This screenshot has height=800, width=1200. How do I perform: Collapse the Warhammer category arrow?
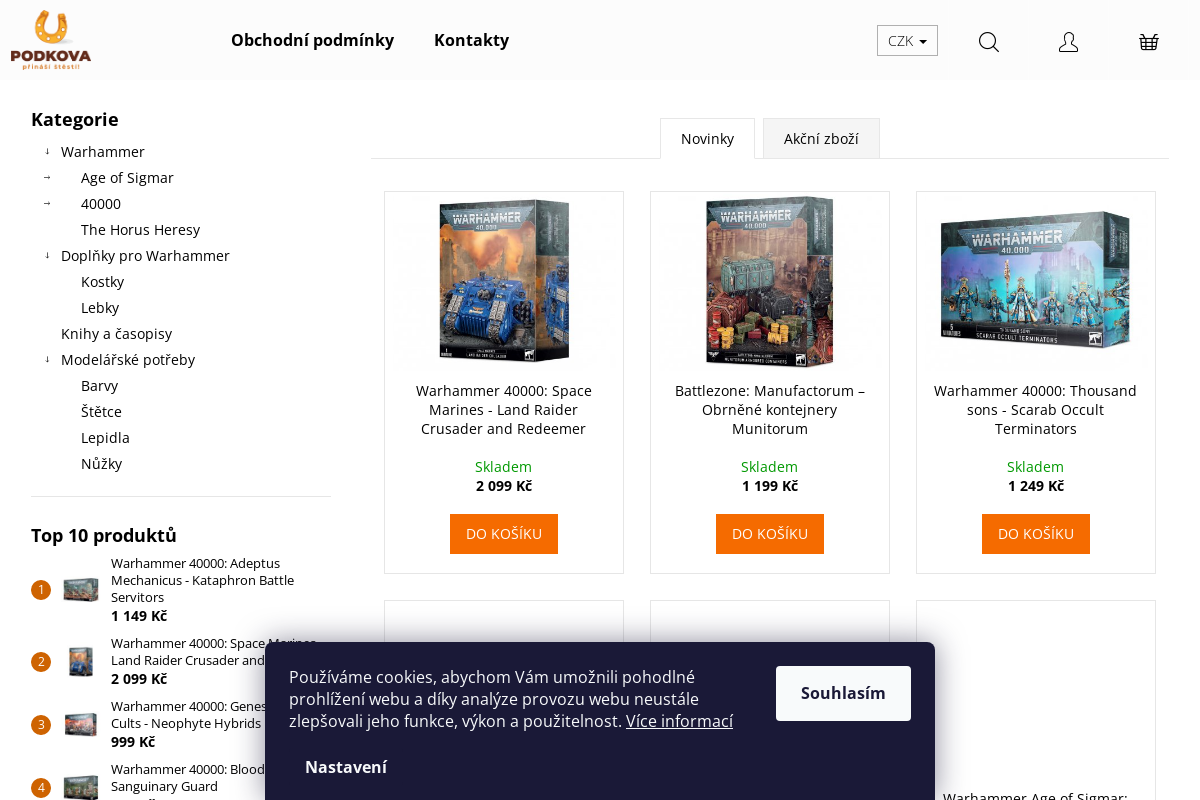(x=47, y=152)
